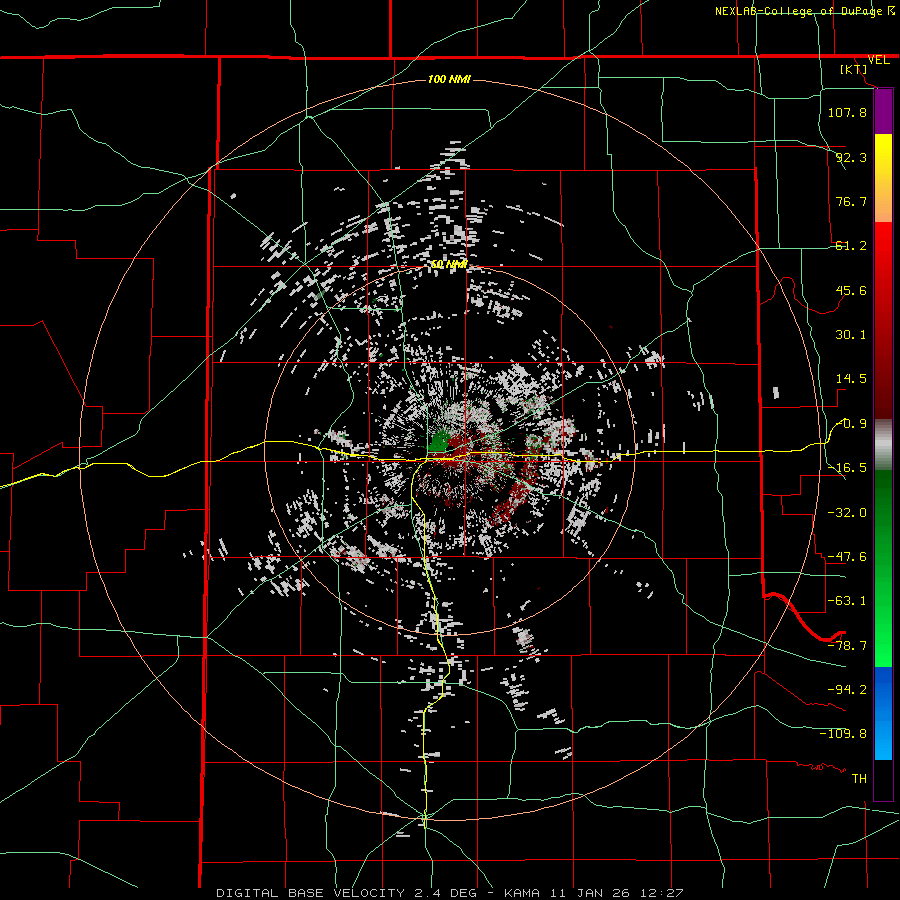Click the 2.4 DEG elevation angle text

pyautogui.click(x=445, y=893)
